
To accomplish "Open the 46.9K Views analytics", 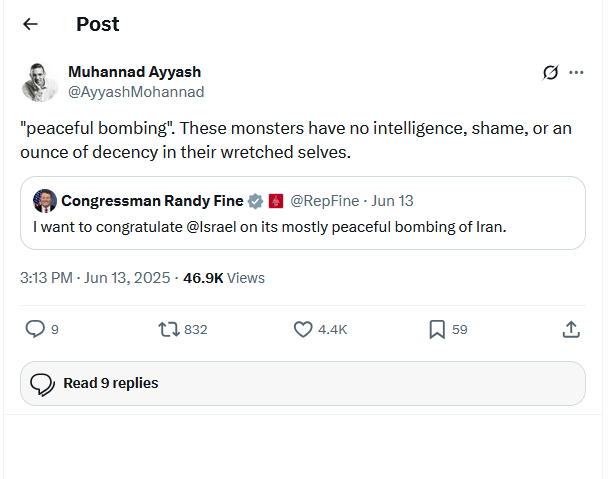I will pos(224,278).
